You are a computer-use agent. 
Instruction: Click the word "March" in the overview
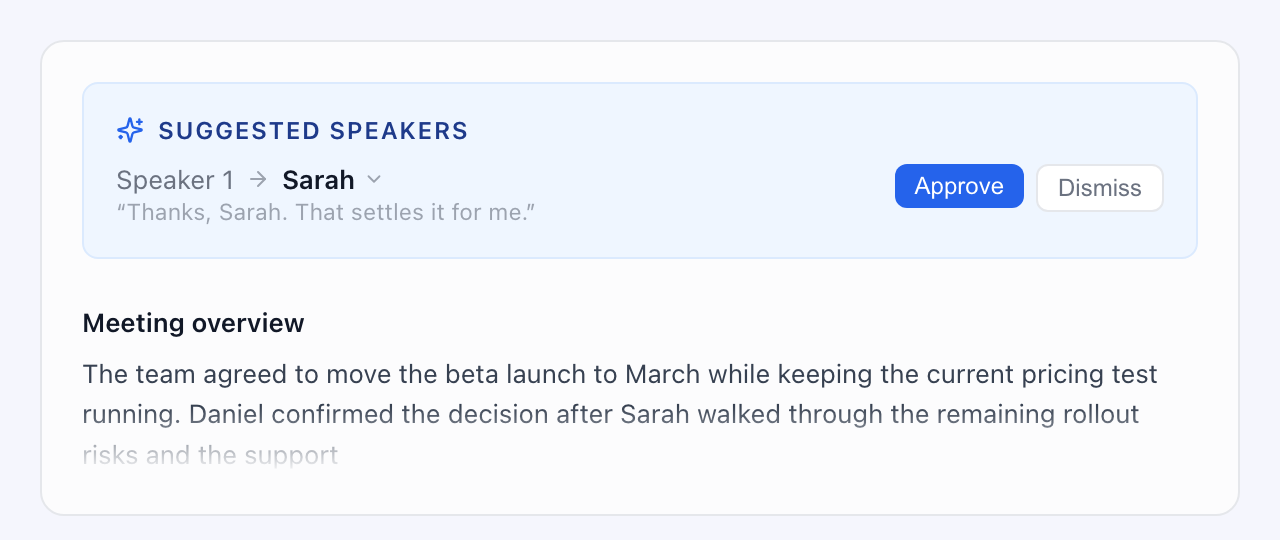click(x=664, y=375)
